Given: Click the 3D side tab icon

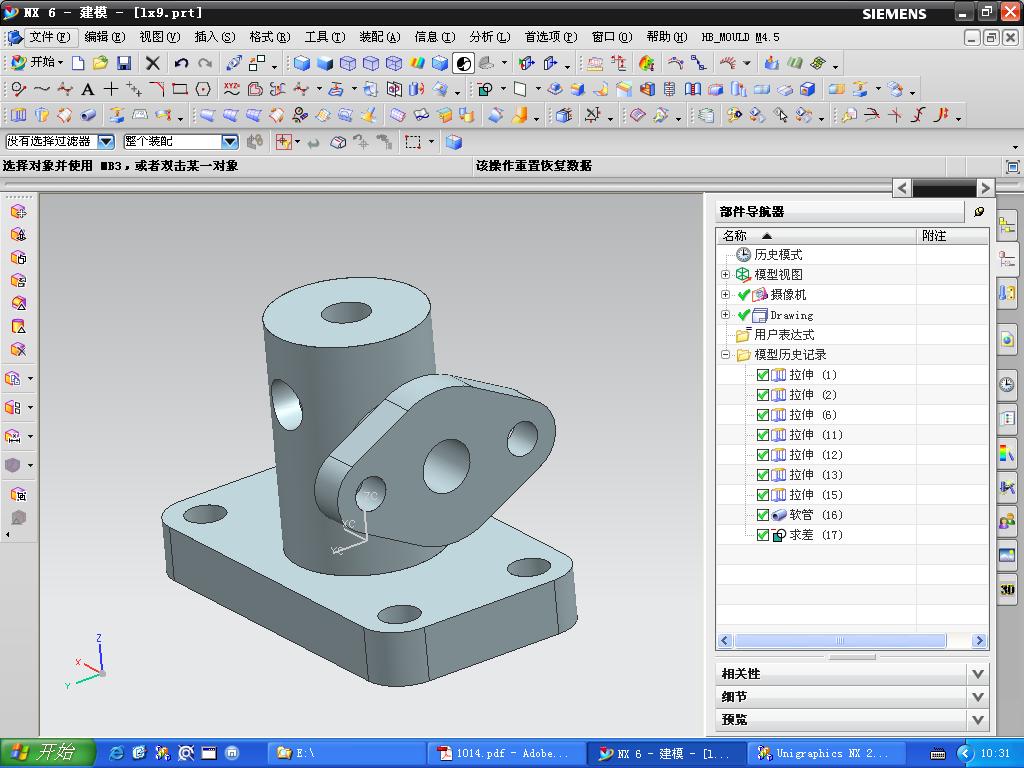Looking at the screenshot, I should 1007,589.
